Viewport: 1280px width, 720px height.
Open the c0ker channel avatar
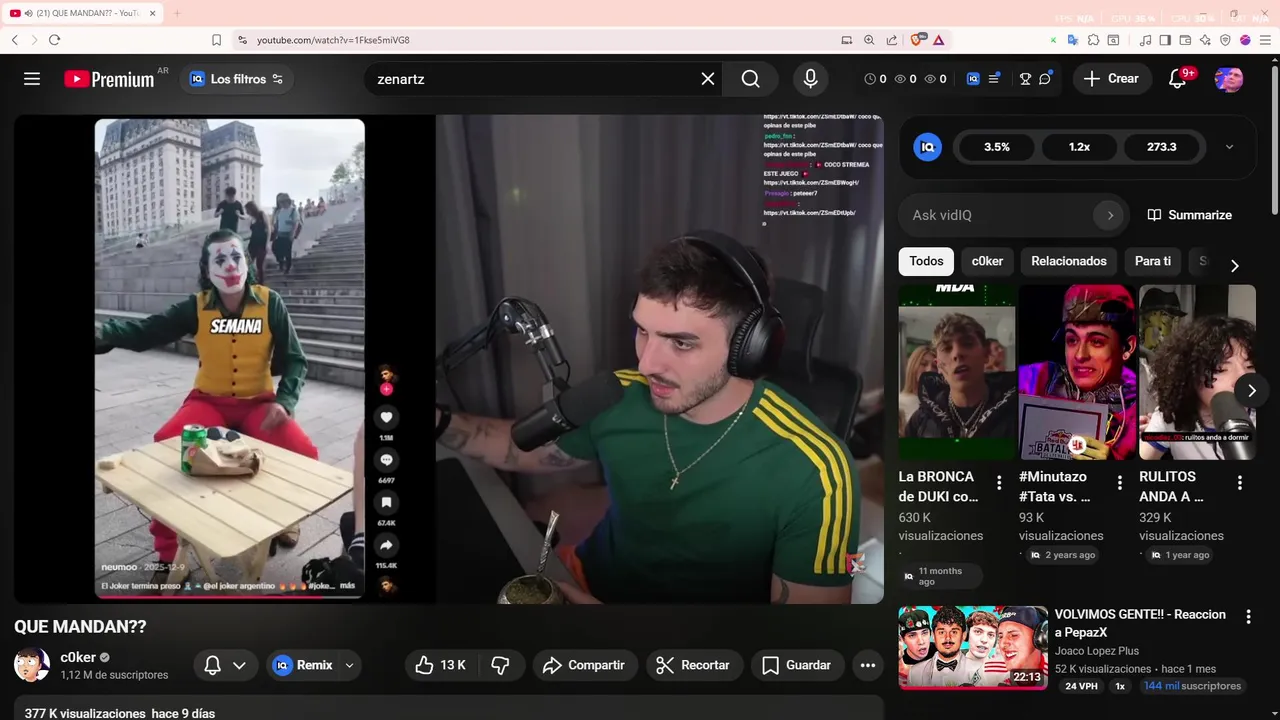[32, 665]
